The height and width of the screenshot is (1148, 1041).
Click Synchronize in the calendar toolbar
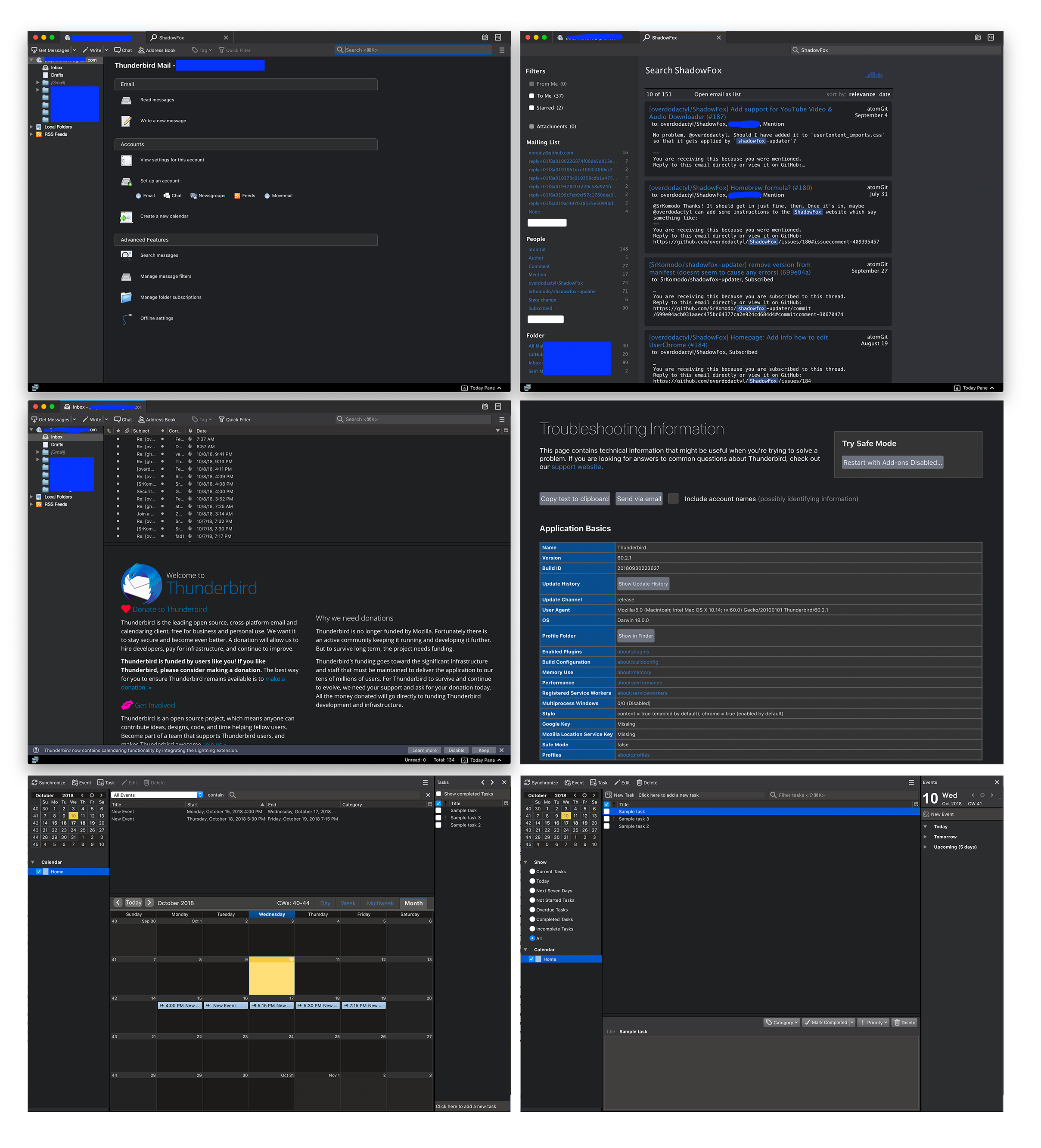point(48,782)
